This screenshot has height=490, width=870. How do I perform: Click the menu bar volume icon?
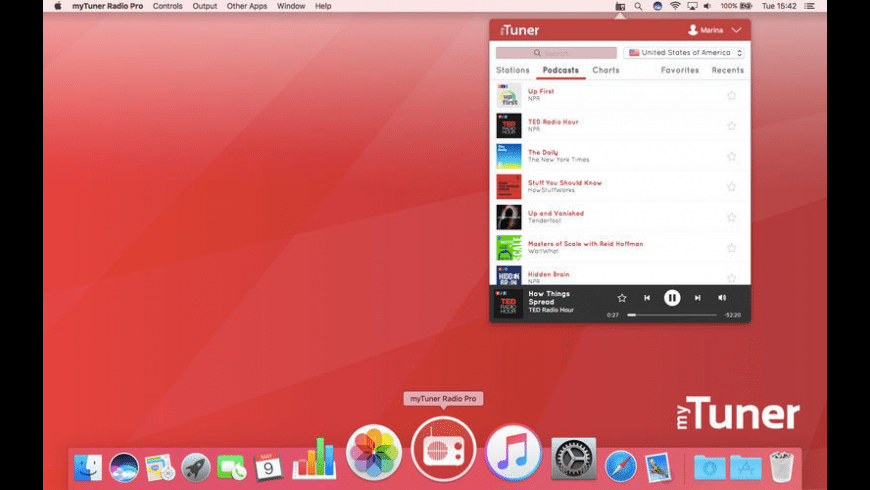pos(707,6)
